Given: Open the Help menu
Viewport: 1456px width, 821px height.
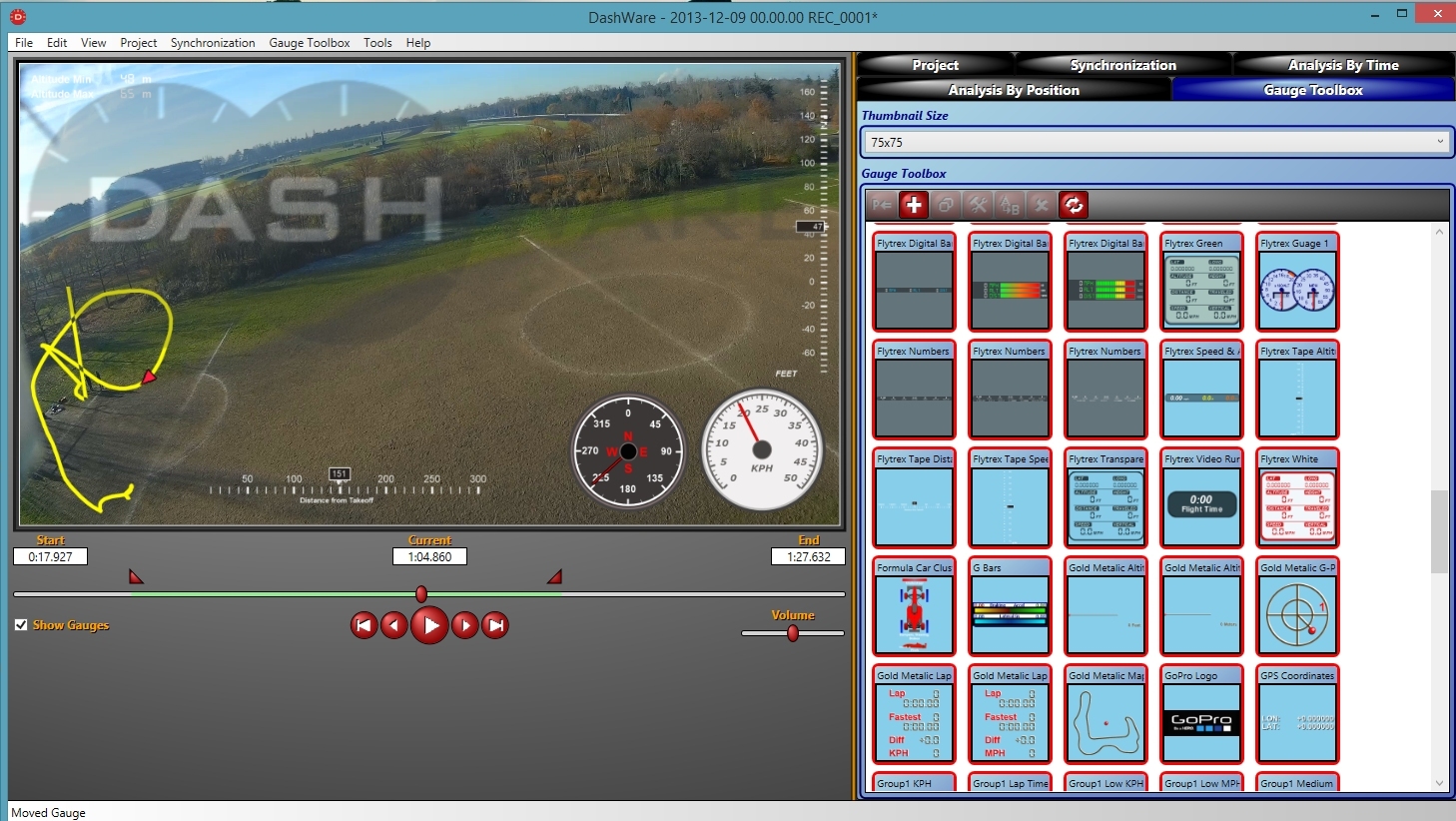Looking at the screenshot, I should (x=418, y=43).
